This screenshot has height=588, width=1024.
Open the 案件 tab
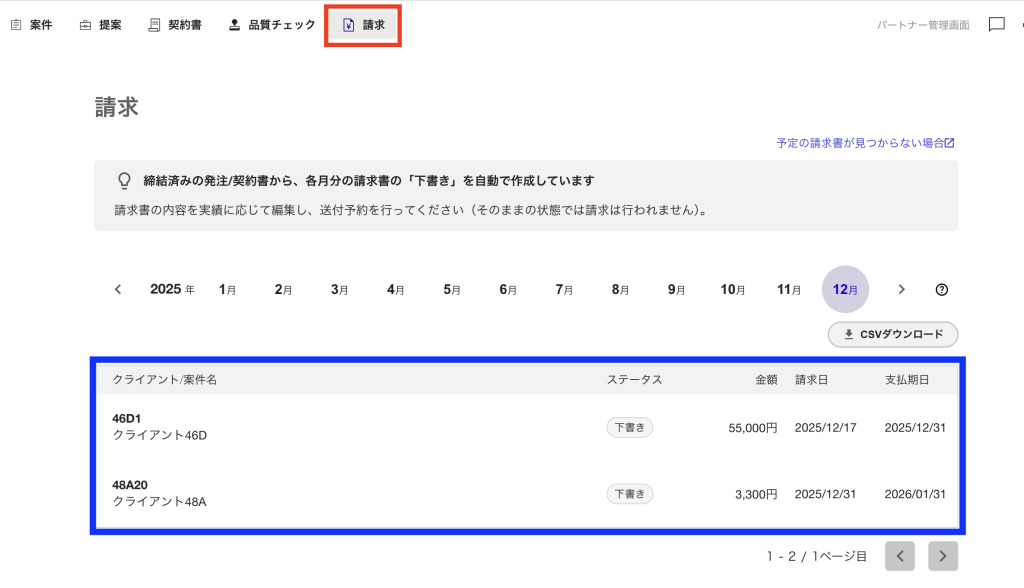[32, 25]
